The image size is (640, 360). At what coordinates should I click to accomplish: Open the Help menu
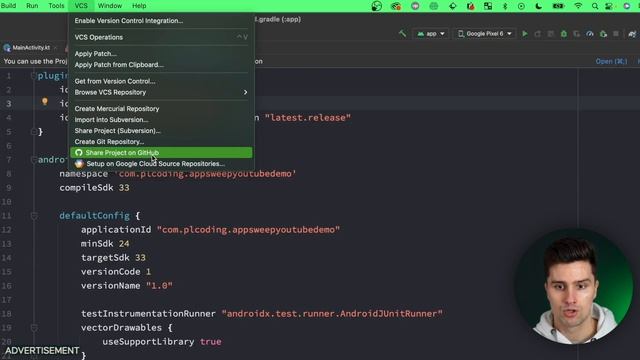[x=139, y=6]
